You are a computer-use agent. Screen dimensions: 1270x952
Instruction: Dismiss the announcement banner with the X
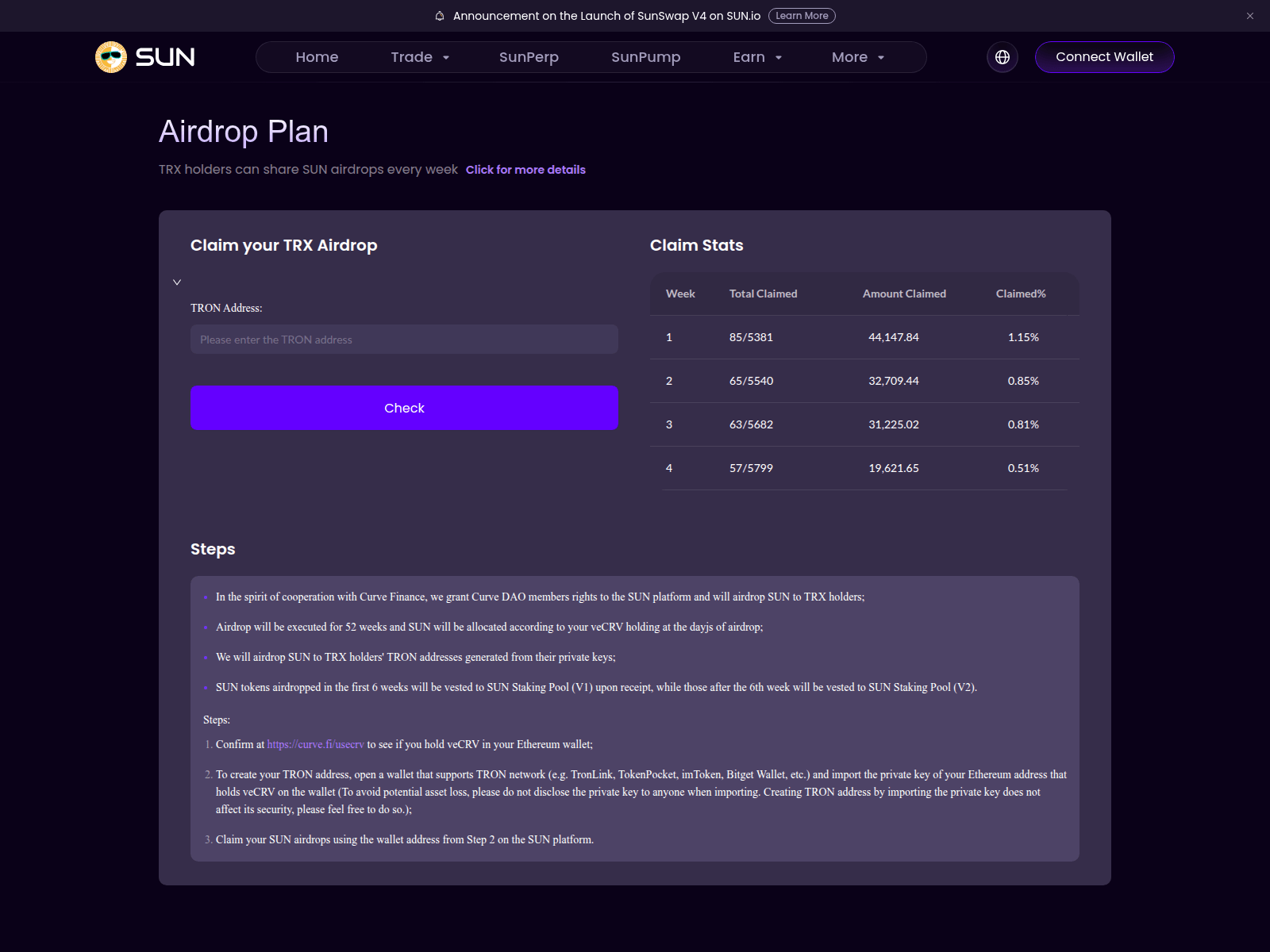click(1250, 16)
